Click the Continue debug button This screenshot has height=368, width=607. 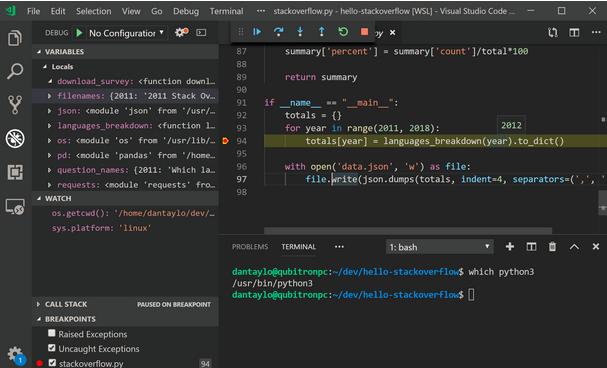coord(257,32)
